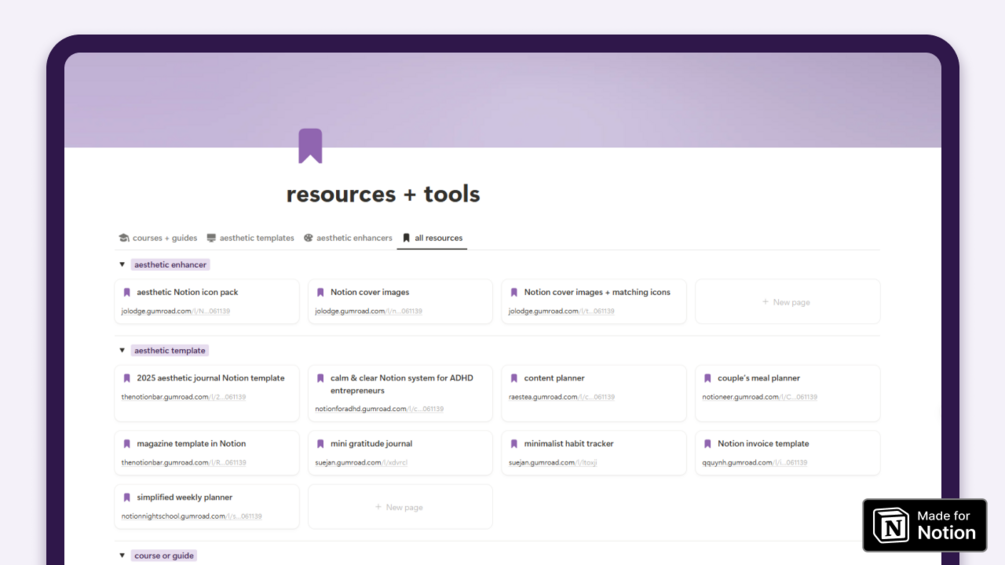1005x565 pixels.
Task: Click bookmark icon on simplified weekly planner
Action: 127,497
